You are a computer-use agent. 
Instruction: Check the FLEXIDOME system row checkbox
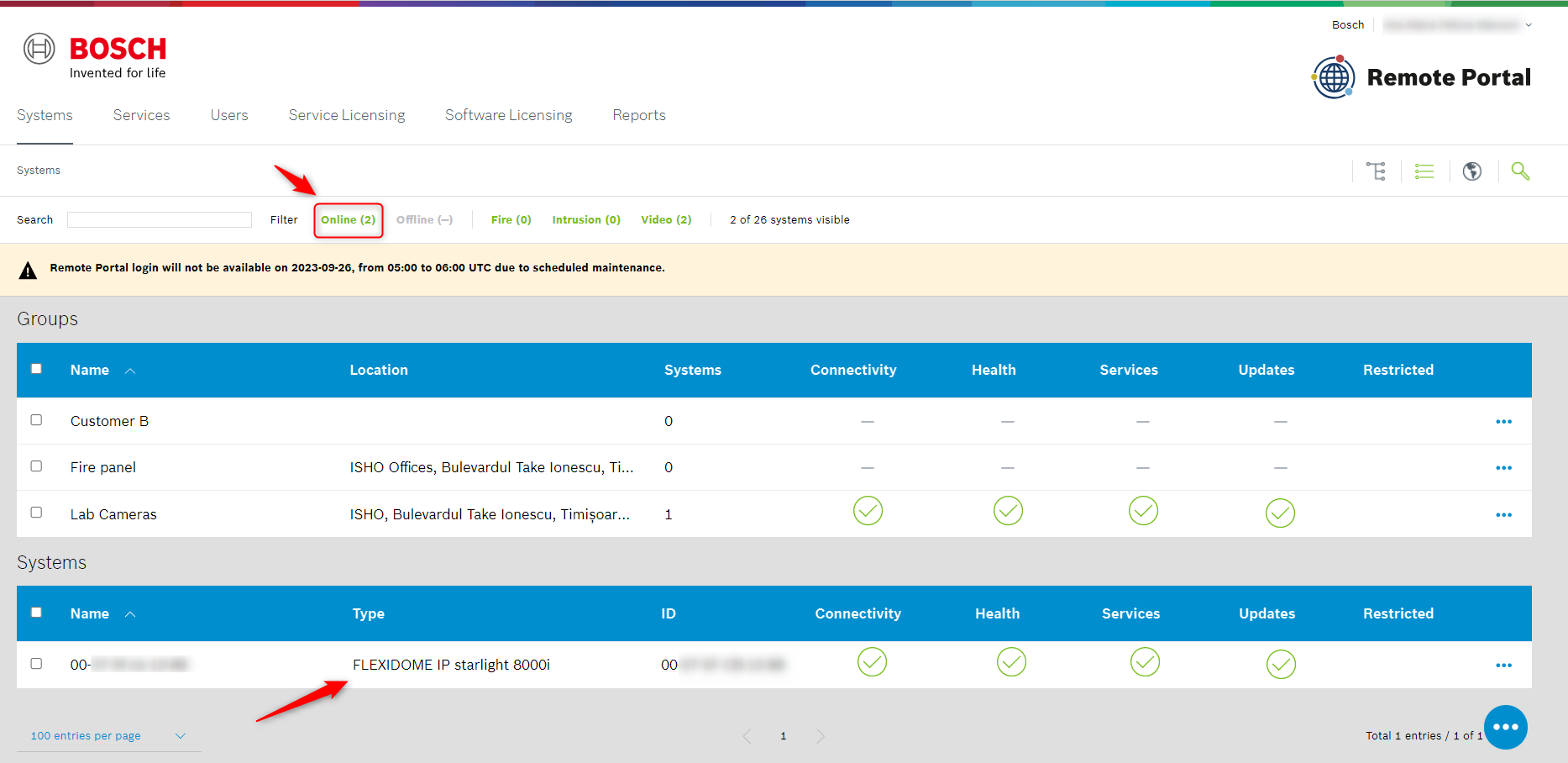(x=36, y=664)
